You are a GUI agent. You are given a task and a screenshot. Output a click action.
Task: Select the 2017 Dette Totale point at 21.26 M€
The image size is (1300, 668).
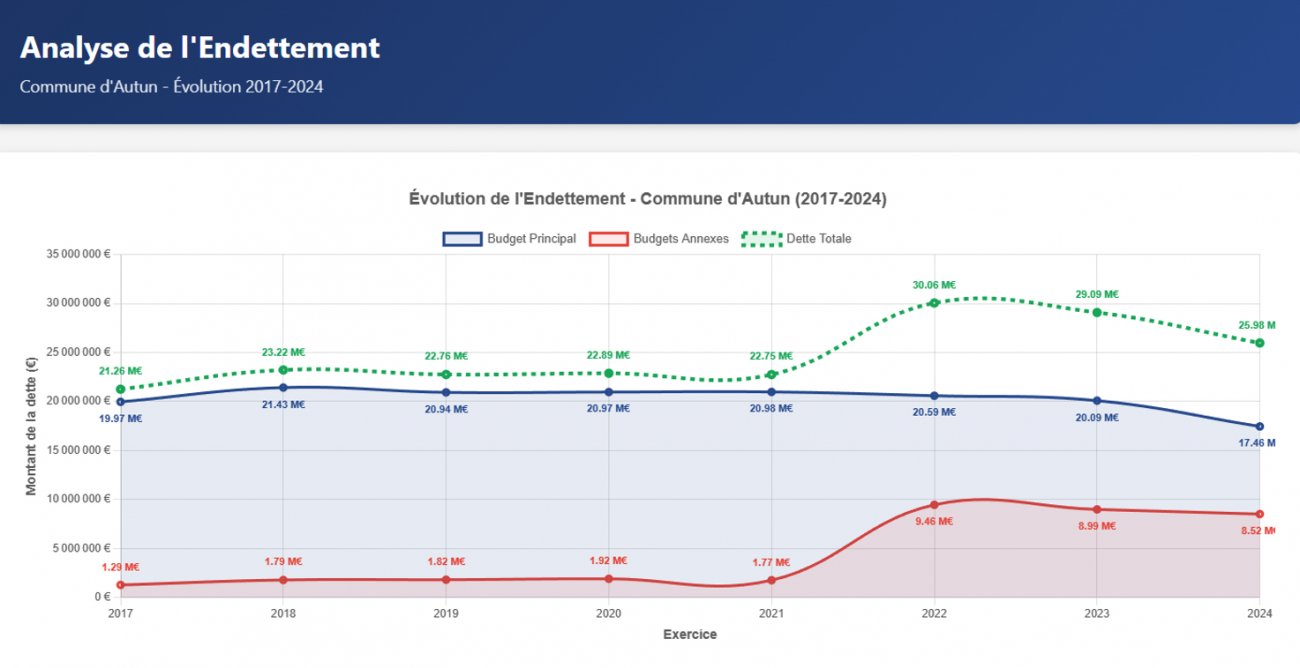pos(121,389)
